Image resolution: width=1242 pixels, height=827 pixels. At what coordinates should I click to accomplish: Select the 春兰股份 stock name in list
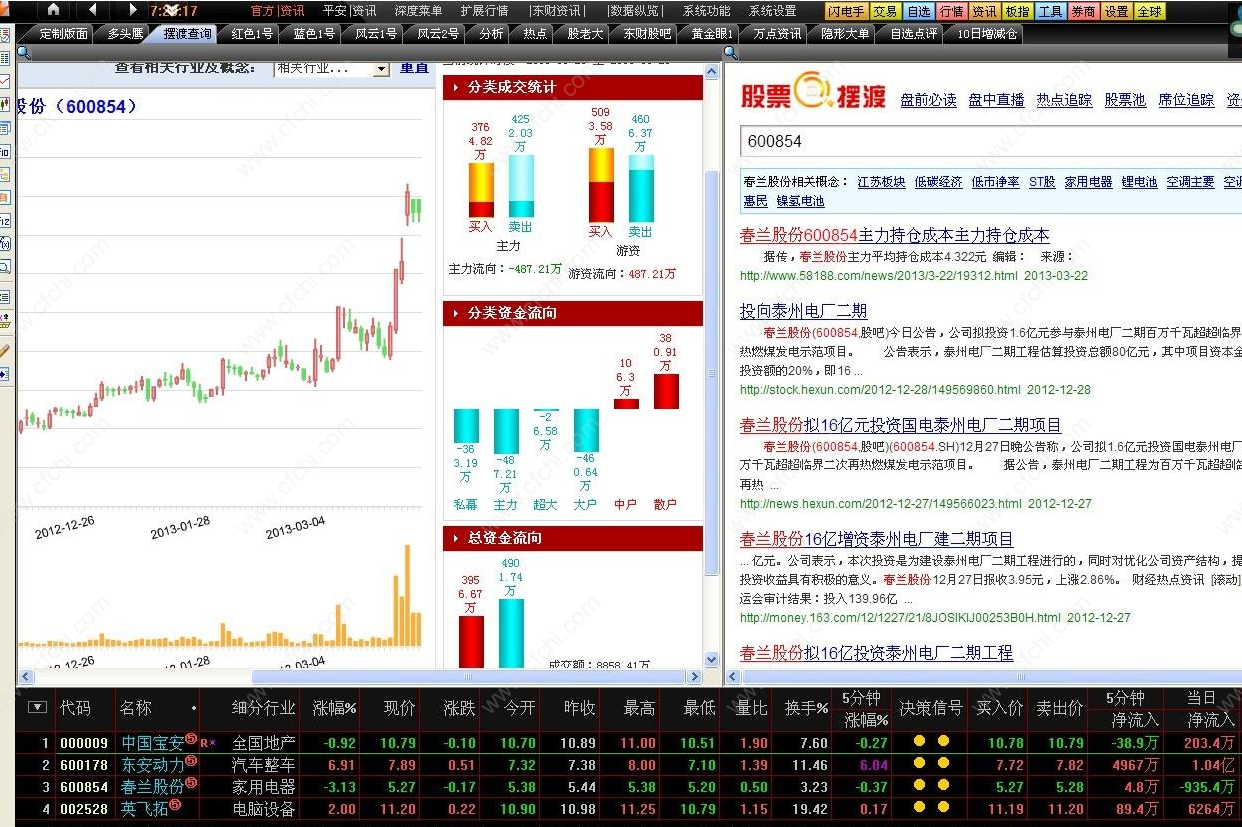pyautogui.click(x=152, y=787)
